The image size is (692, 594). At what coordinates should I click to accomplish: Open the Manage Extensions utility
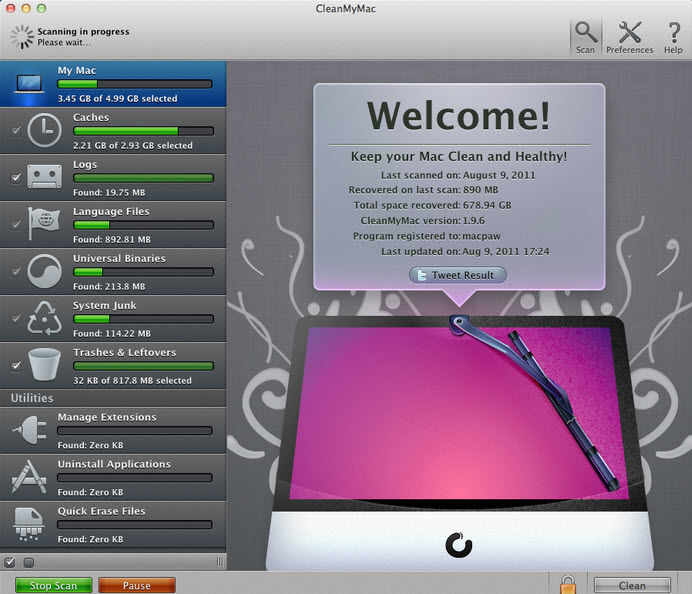point(113,431)
